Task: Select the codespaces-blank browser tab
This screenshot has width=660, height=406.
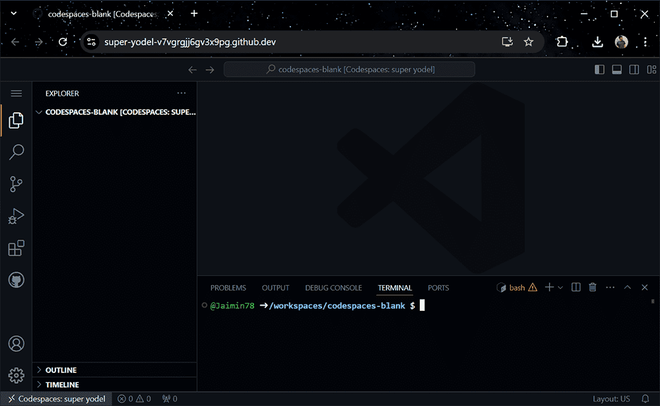Action: pyautogui.click(x=103, y=14)
